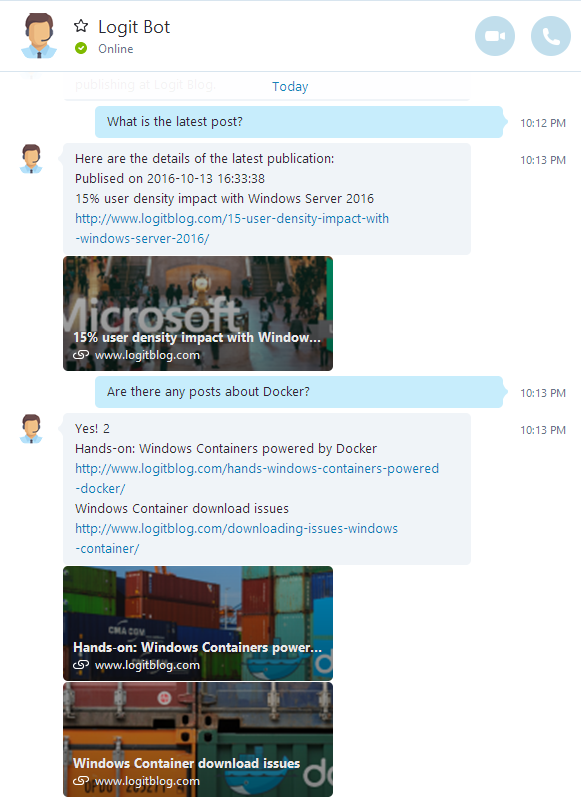
Task: Click link icon on Hands-on preview card
Action: coord(81,665)
